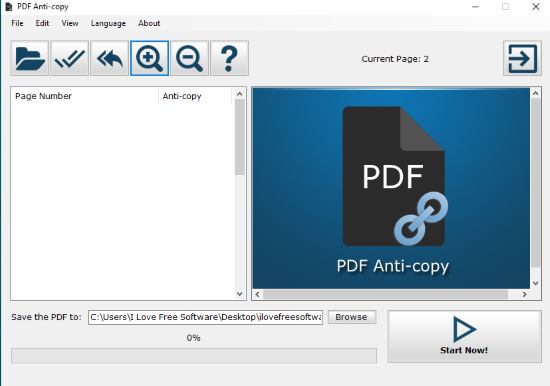This screenshot has height=386, width=550.
Task: Click the page list scroll-down arrow
Action: [240, 294]
